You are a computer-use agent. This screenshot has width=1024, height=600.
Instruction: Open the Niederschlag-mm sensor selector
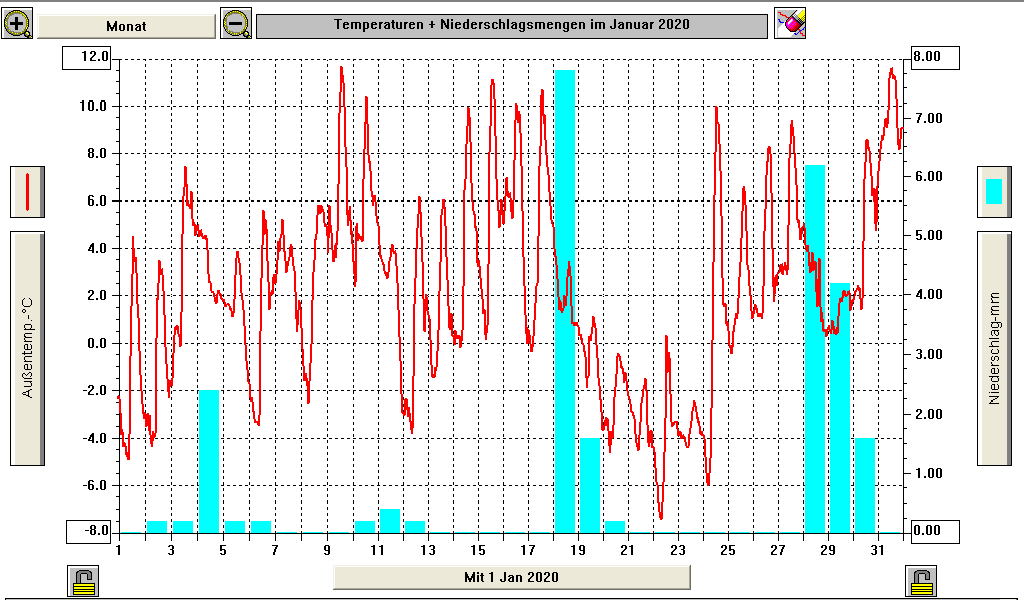(993, 348)
